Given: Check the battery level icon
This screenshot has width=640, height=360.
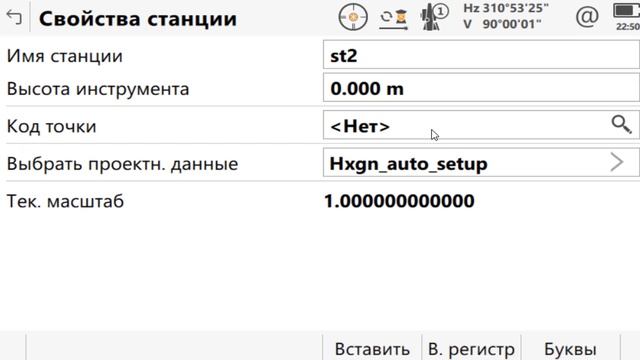Looking at the screenshot, I should click(627, 10).
